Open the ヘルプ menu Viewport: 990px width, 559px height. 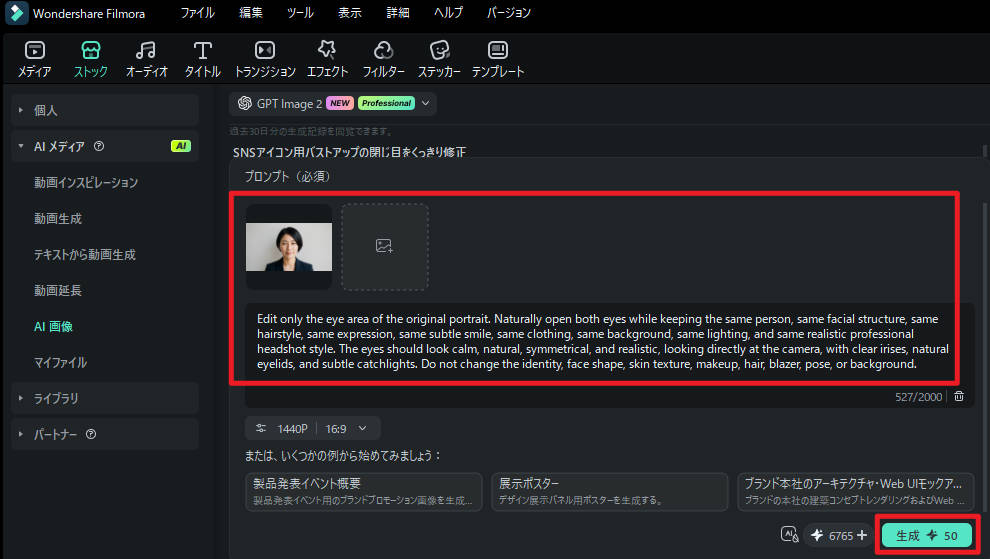pyautogui.click(x=448, y=13)
